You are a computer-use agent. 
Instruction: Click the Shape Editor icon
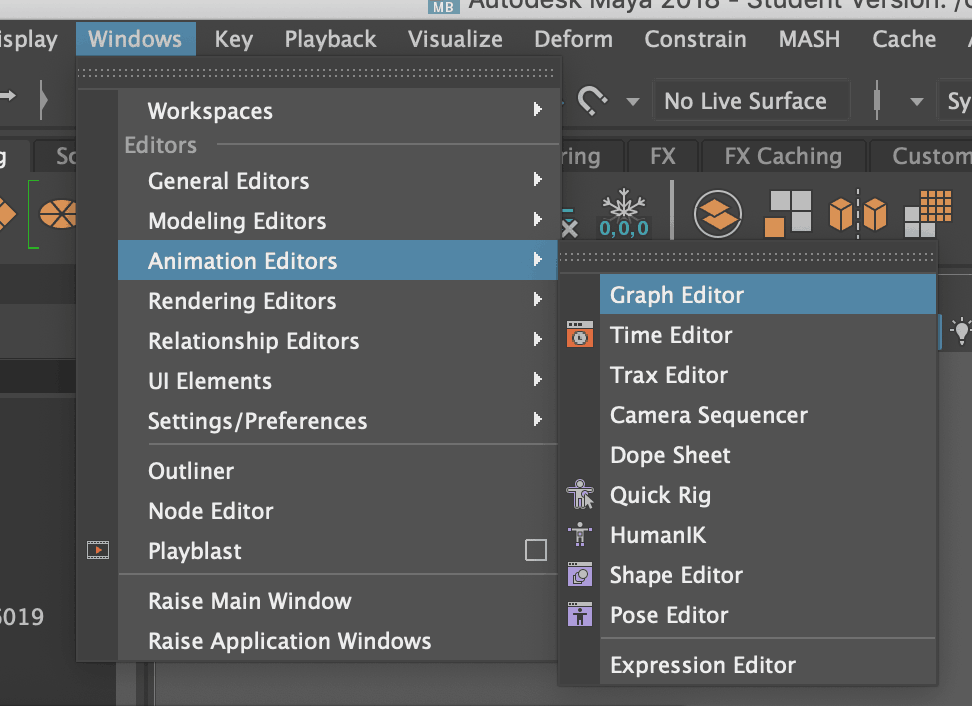[x=579, y=575]
